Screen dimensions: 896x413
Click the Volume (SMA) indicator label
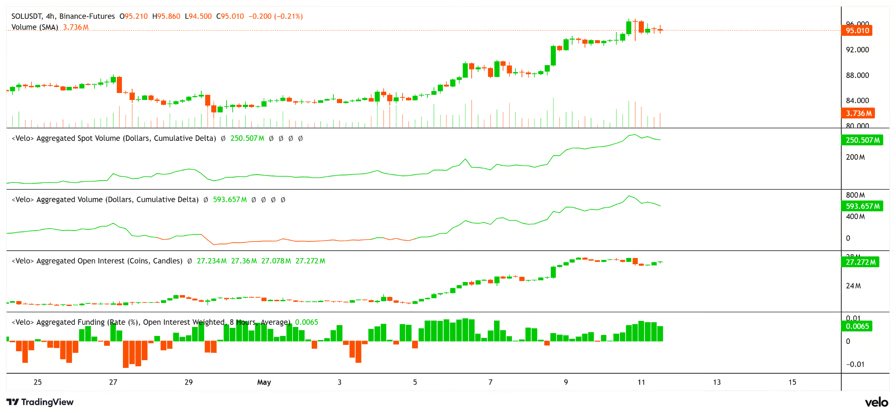click(35, 27)
